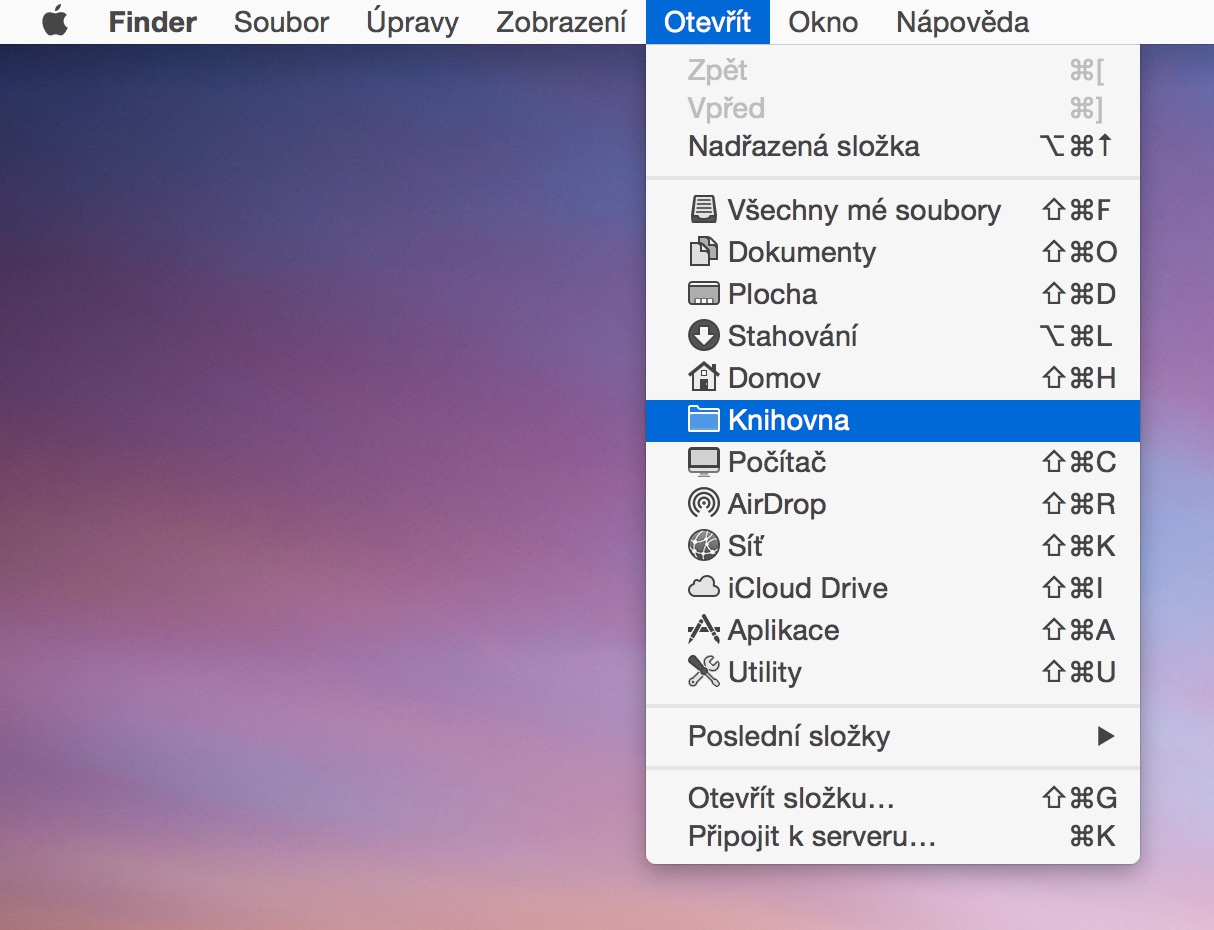Click the ⇧⌘R shortcut beside AirDrop
1214x930 pixels.
pos(1079,504)
